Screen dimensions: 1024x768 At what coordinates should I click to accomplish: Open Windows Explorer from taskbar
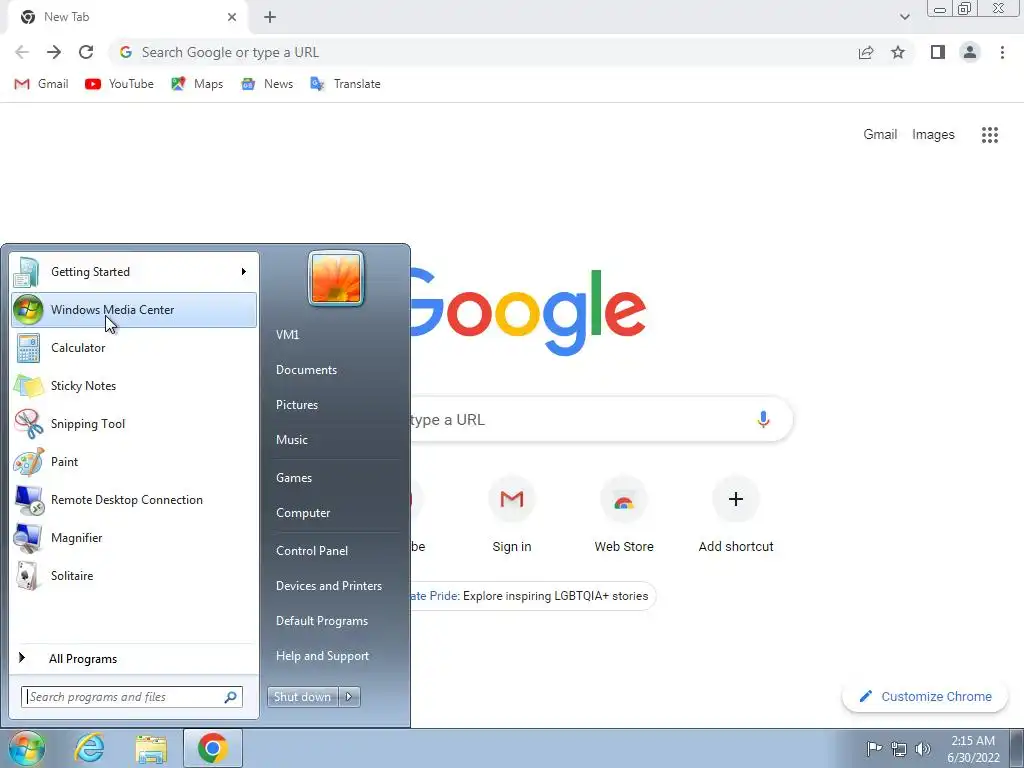pyautogui.click(x=151, y=748)
